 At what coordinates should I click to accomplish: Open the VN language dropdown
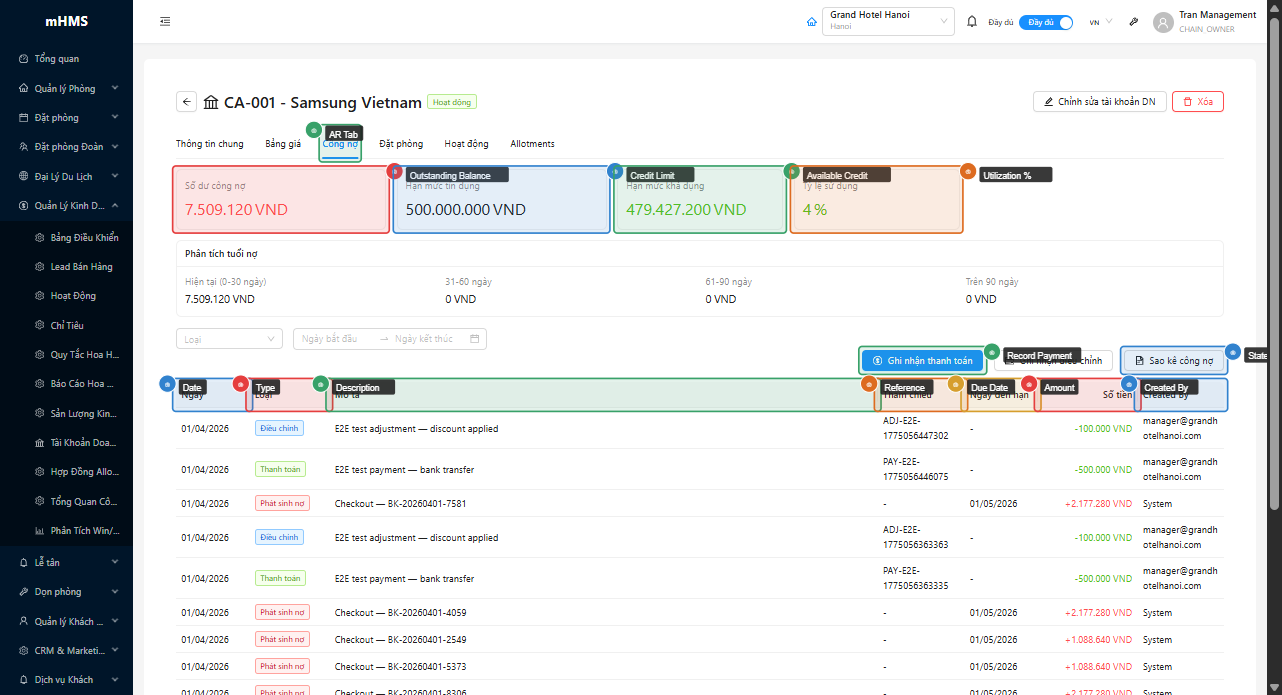(1100, 22)
